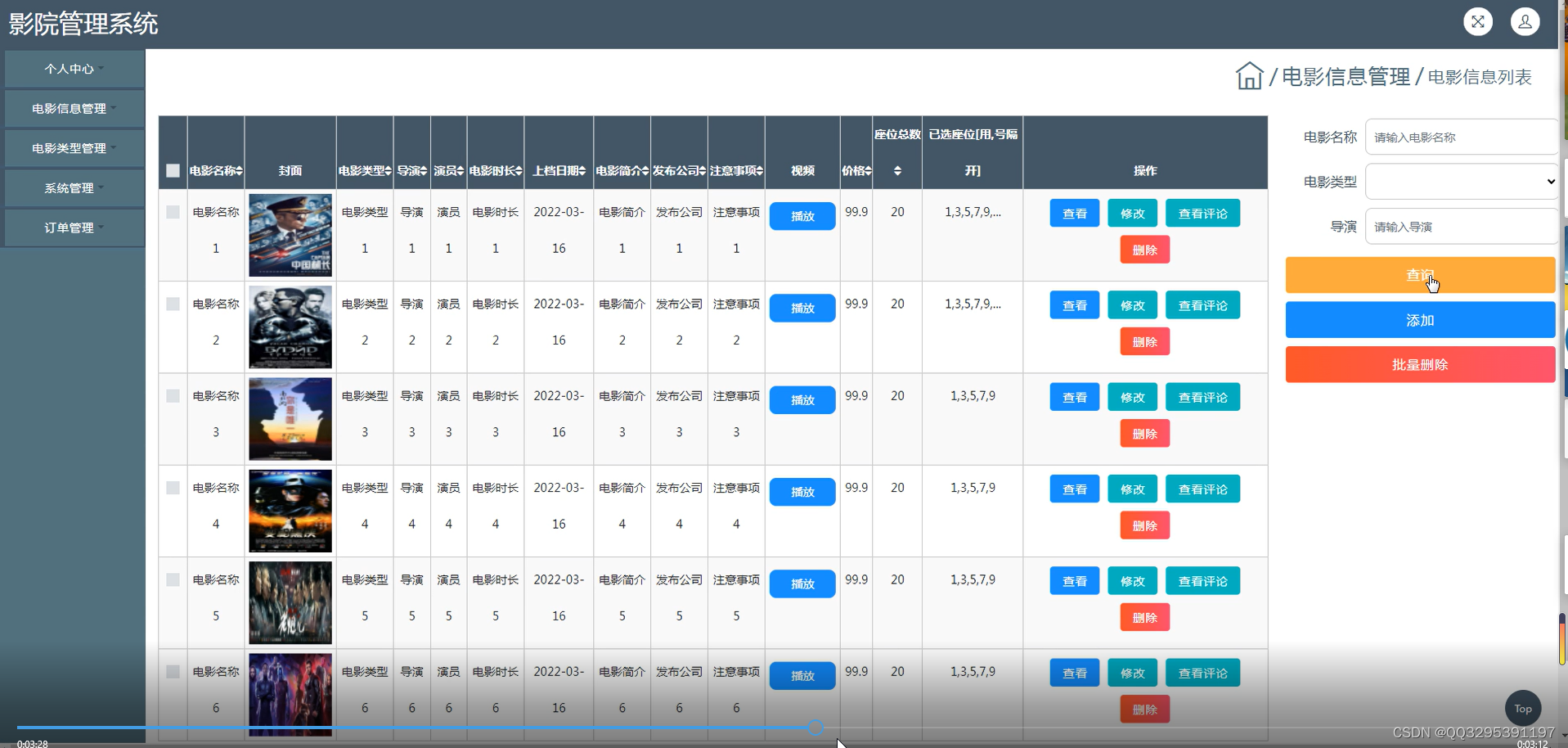This screenshot has height=748, width=1568.
Task: Sort the 电影简介 column header
Action: (x=622, y=171)
